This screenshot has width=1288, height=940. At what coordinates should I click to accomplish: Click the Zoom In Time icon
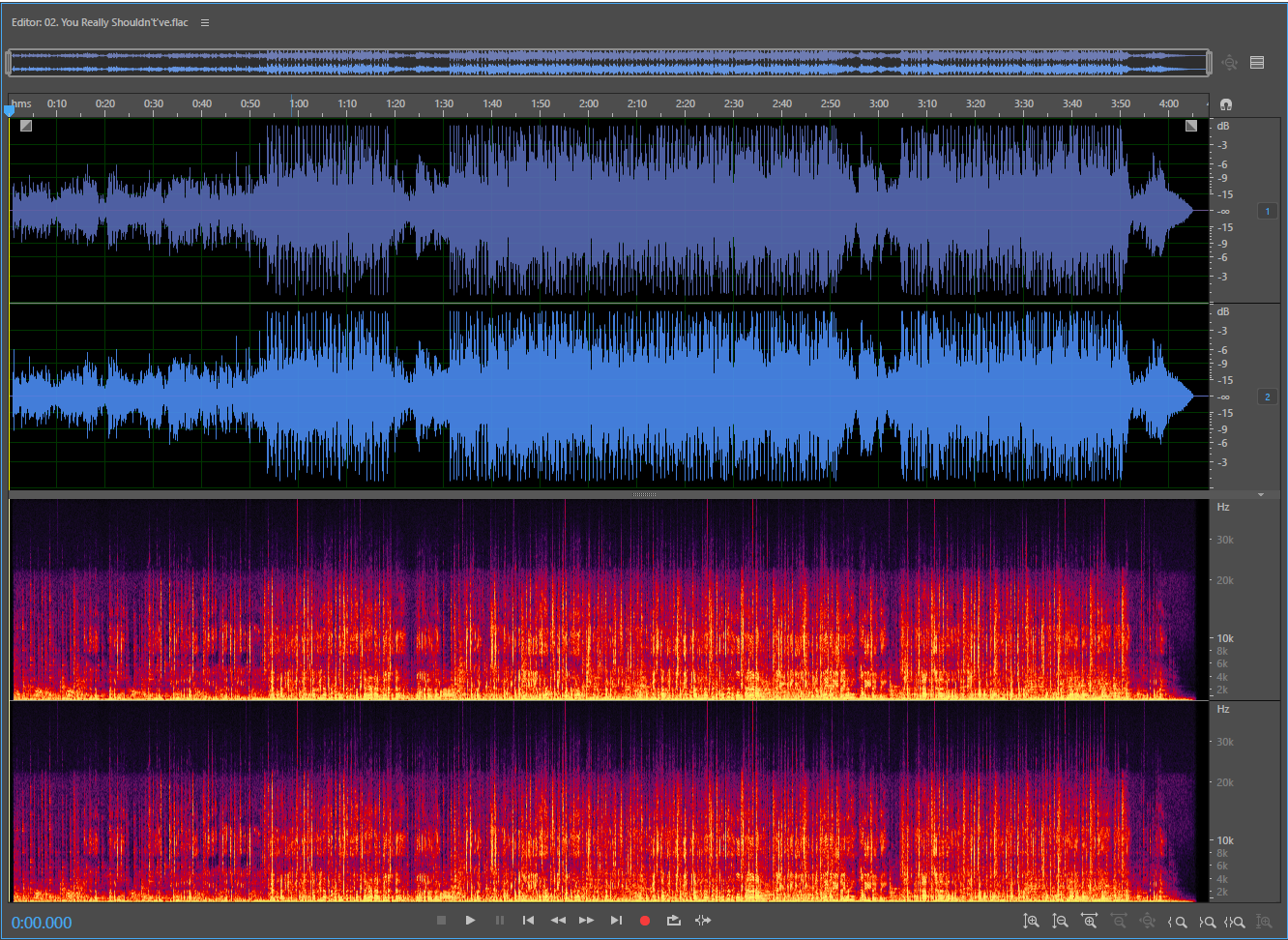click(1089, 922)
